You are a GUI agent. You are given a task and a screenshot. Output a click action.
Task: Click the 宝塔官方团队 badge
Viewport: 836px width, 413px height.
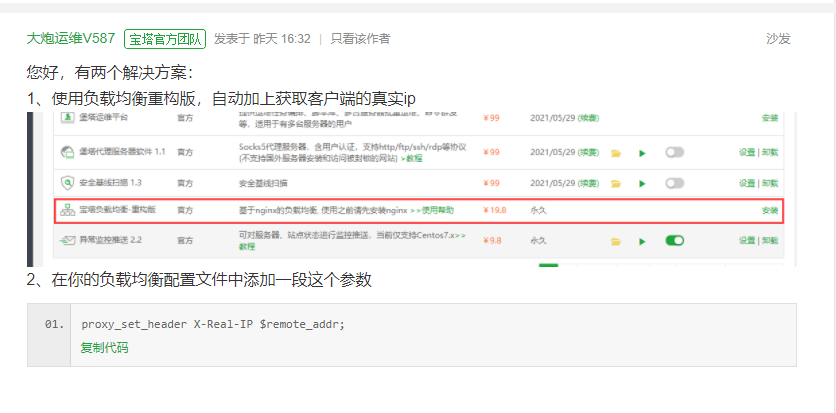tap(165, 39)
